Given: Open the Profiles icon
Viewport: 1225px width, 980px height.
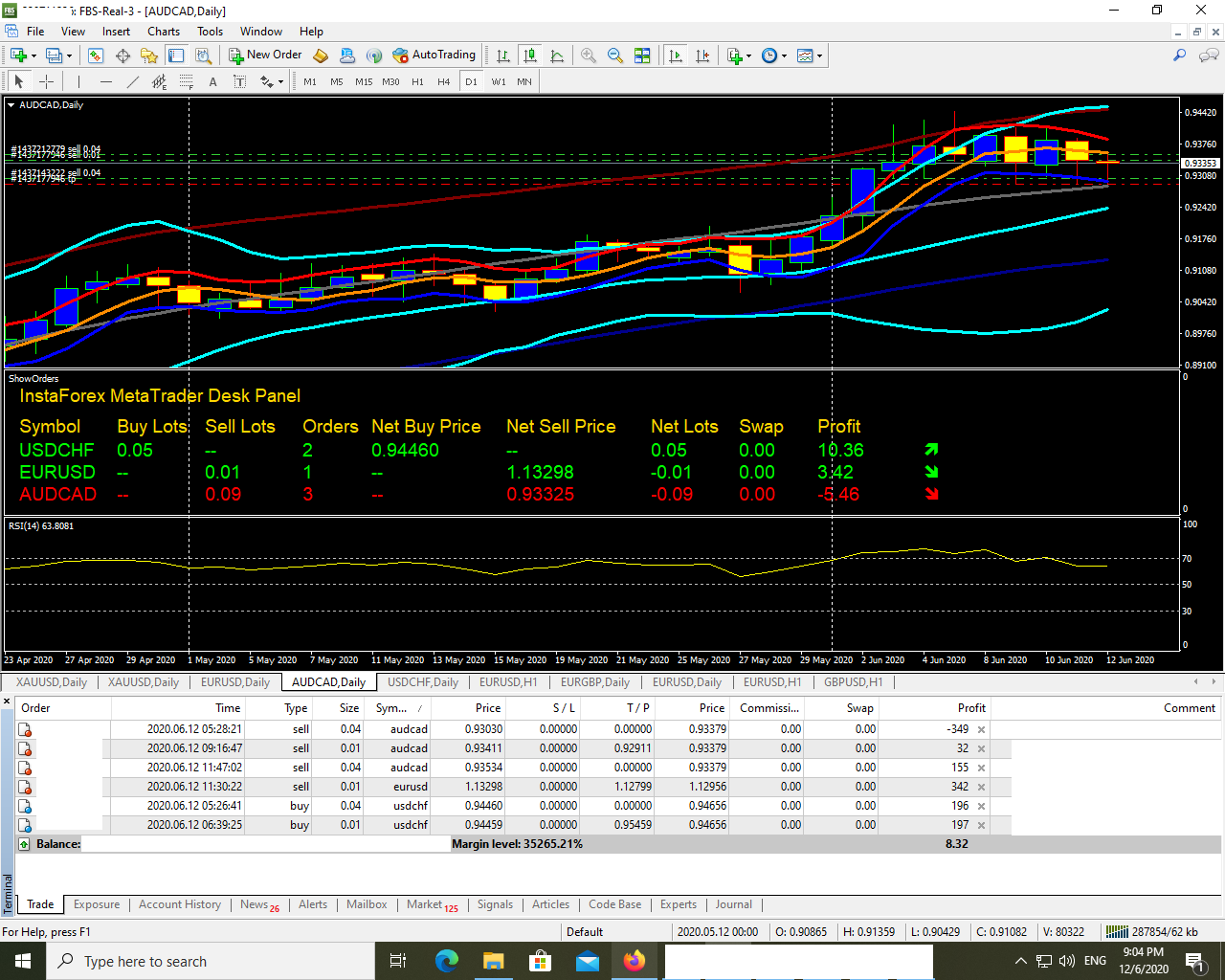Looking at the screenshot, I should [54, 56].
